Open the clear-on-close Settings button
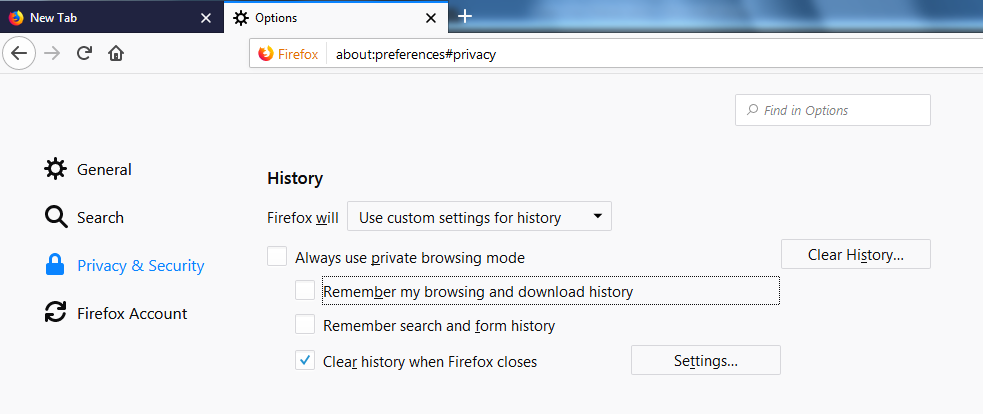This screenshot has width=983, height=414. 706,360
